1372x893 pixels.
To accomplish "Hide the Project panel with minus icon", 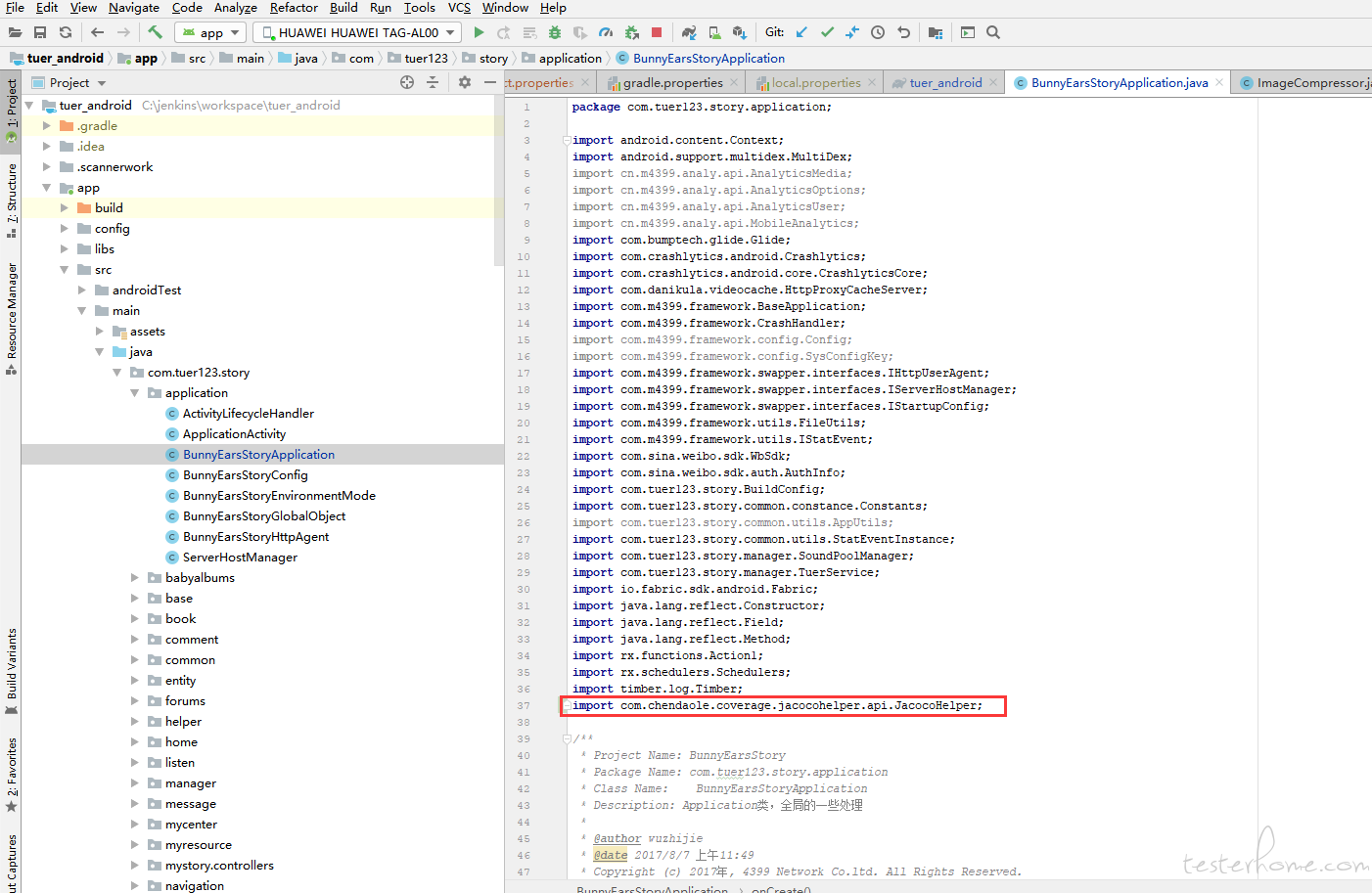I will (490, 82).
